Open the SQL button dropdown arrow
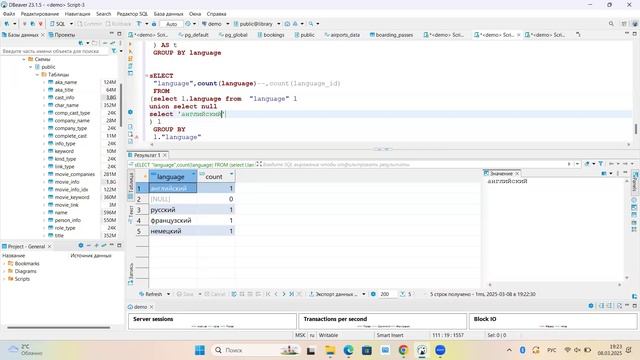The width and height of the screenshot is (640, 360). coord(71,24)
